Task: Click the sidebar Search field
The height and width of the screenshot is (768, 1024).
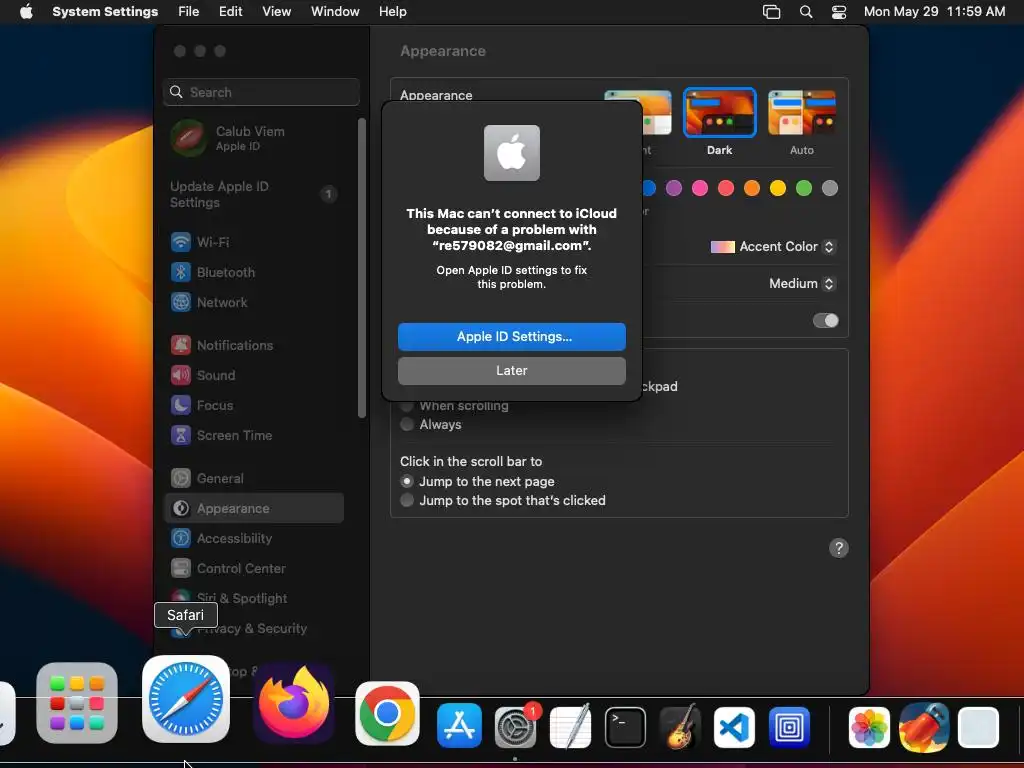Action: tap(261, 92)
